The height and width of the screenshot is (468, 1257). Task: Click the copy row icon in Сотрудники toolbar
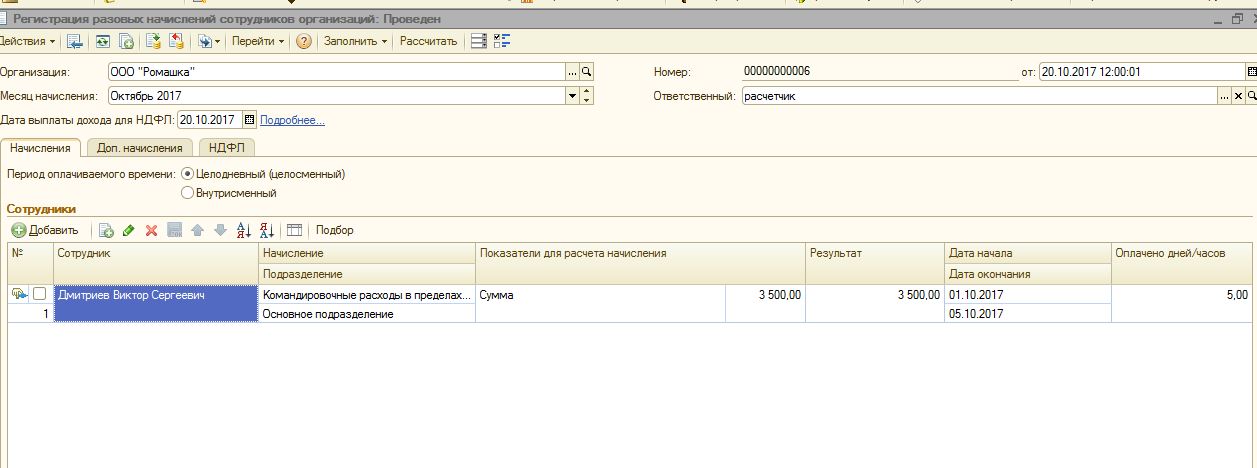pos(106,231)
